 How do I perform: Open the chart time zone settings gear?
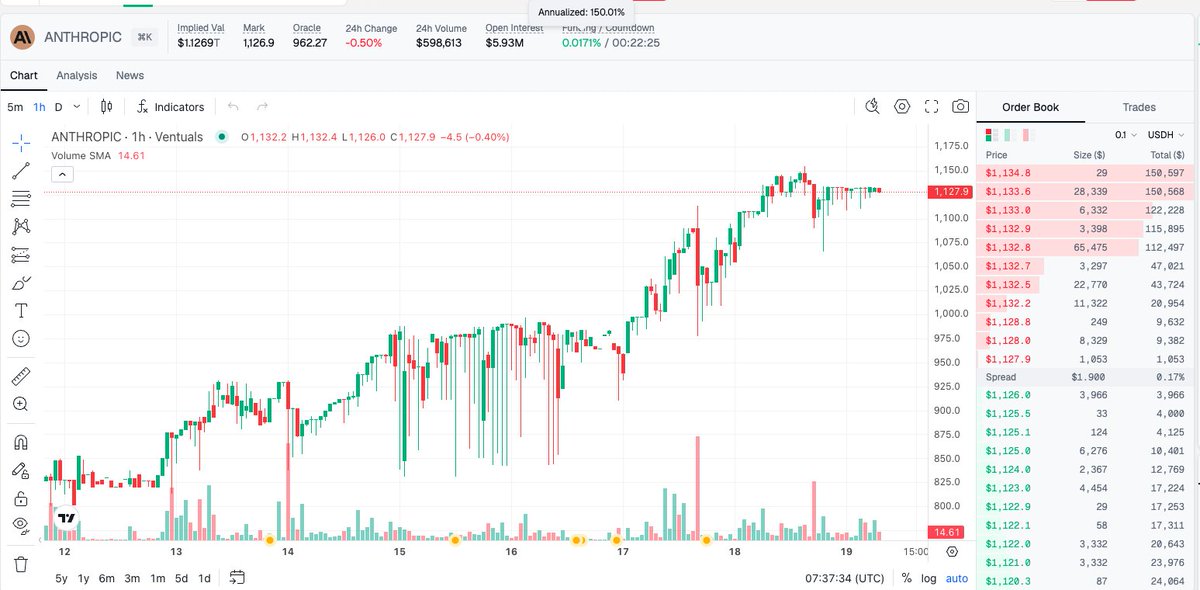coord(951,551)
